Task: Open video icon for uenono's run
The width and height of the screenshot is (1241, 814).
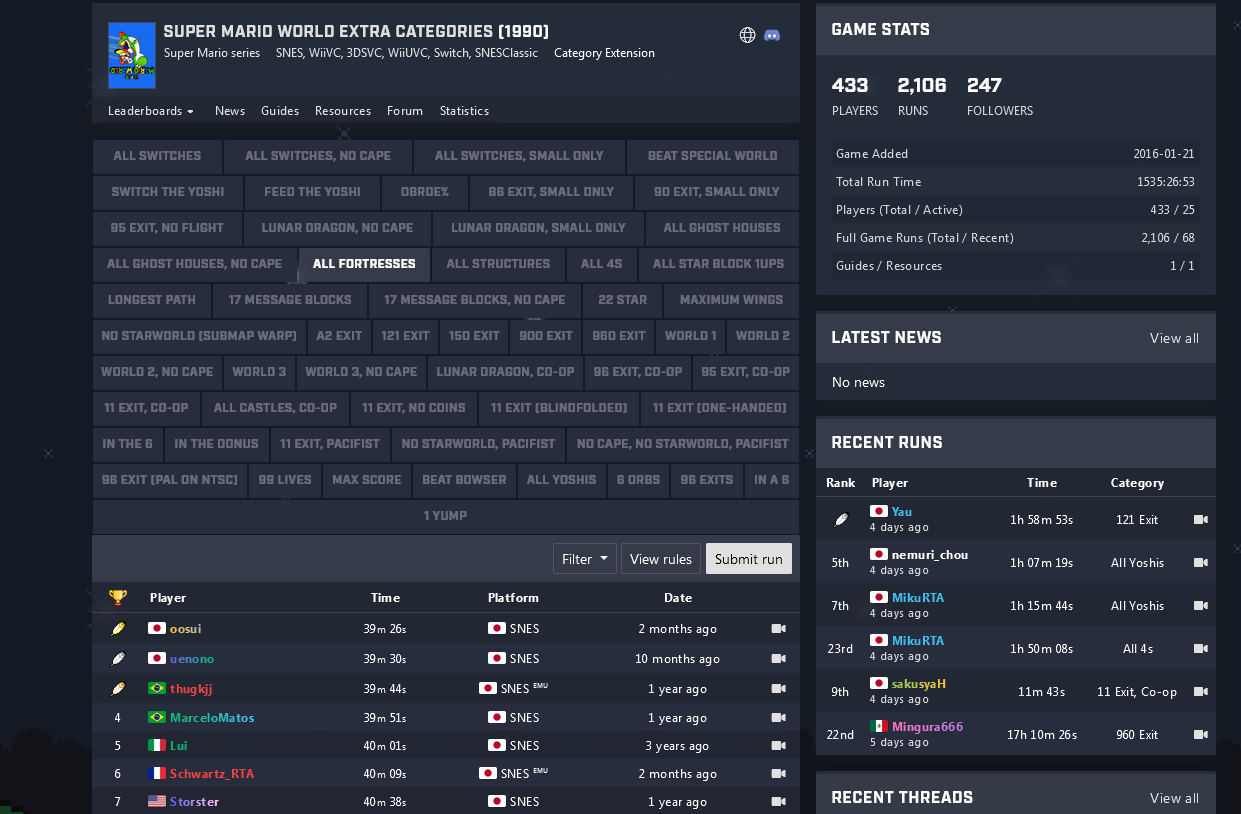Action: pos(779,659)
